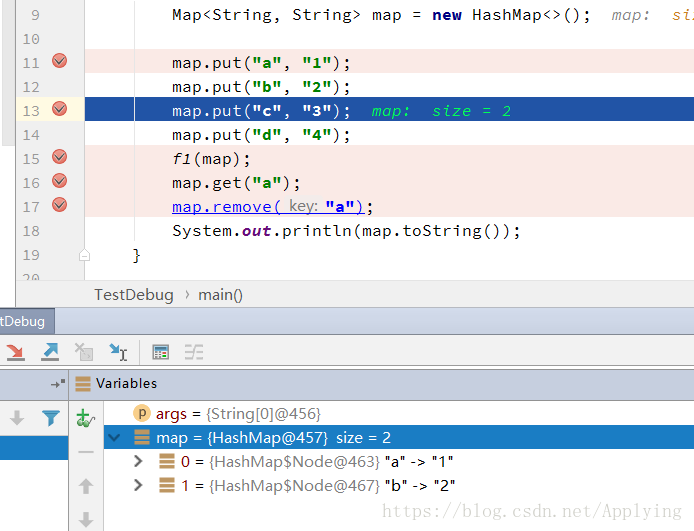Click the blue filter frames icon
694x531 pixels.
pyautogui.click(x=50, y=417)
